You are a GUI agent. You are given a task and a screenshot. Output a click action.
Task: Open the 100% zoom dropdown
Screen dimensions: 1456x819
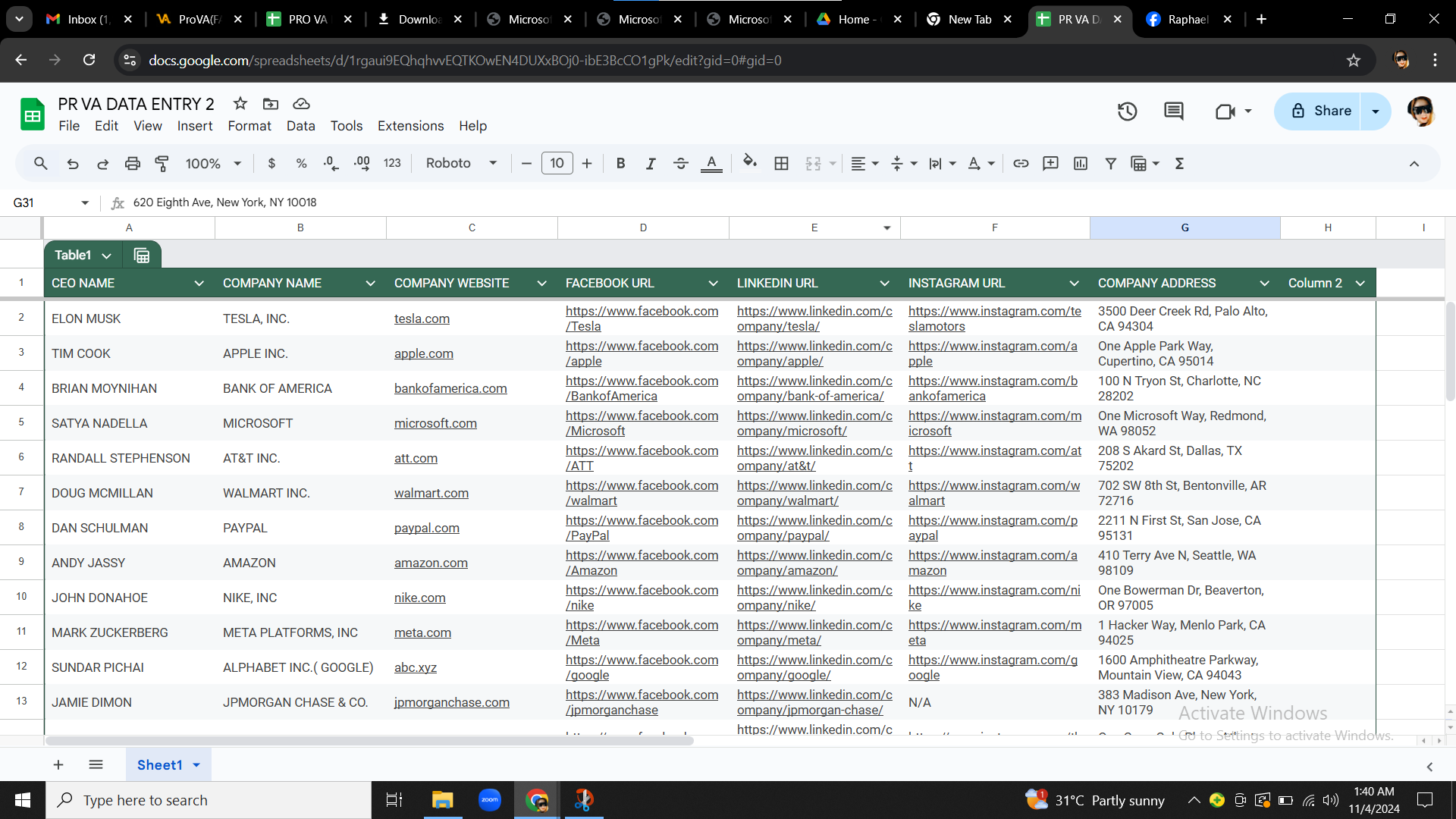tap(213, 163)
